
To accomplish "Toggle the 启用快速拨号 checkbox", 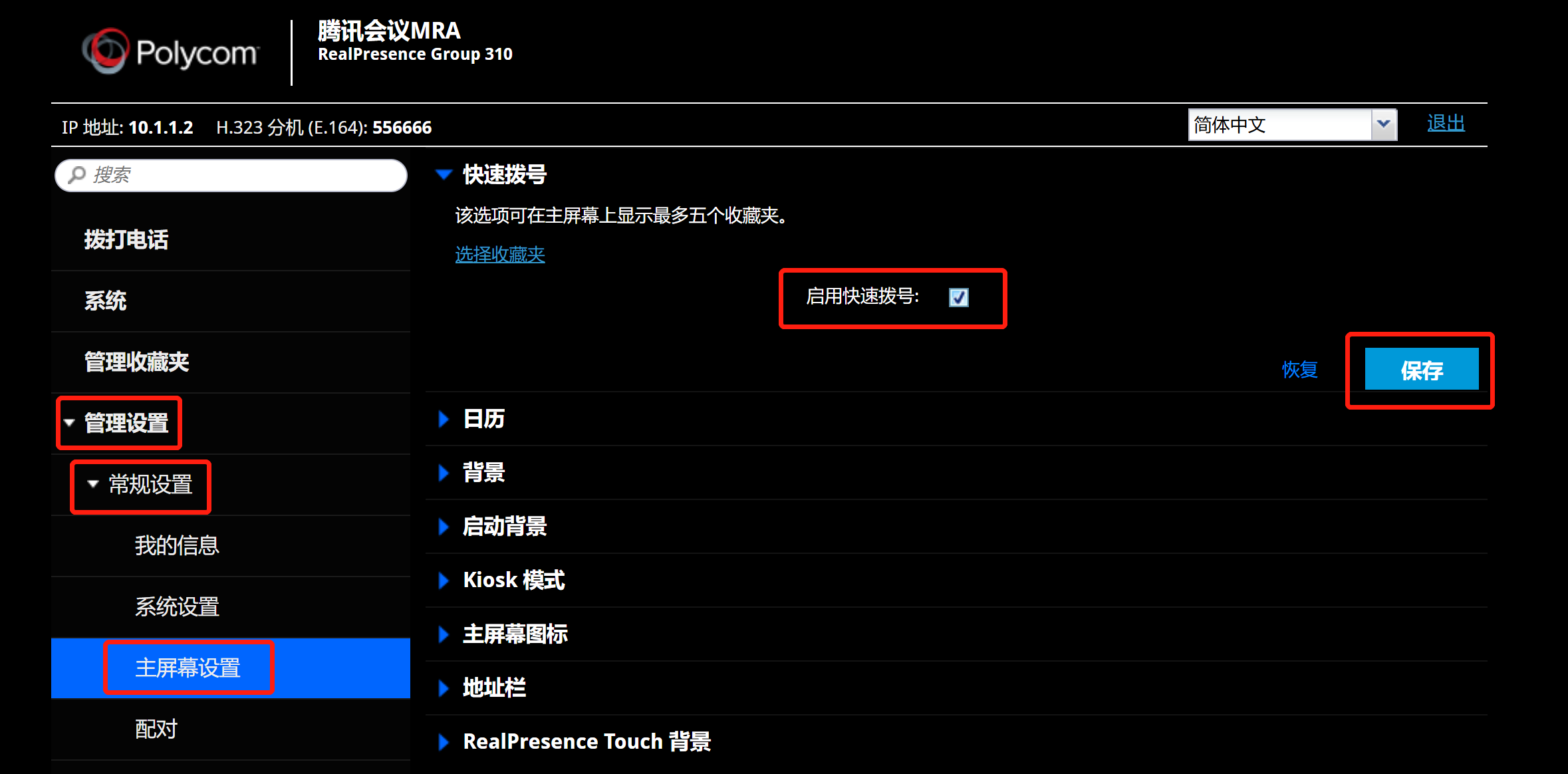I will point(958,297).
